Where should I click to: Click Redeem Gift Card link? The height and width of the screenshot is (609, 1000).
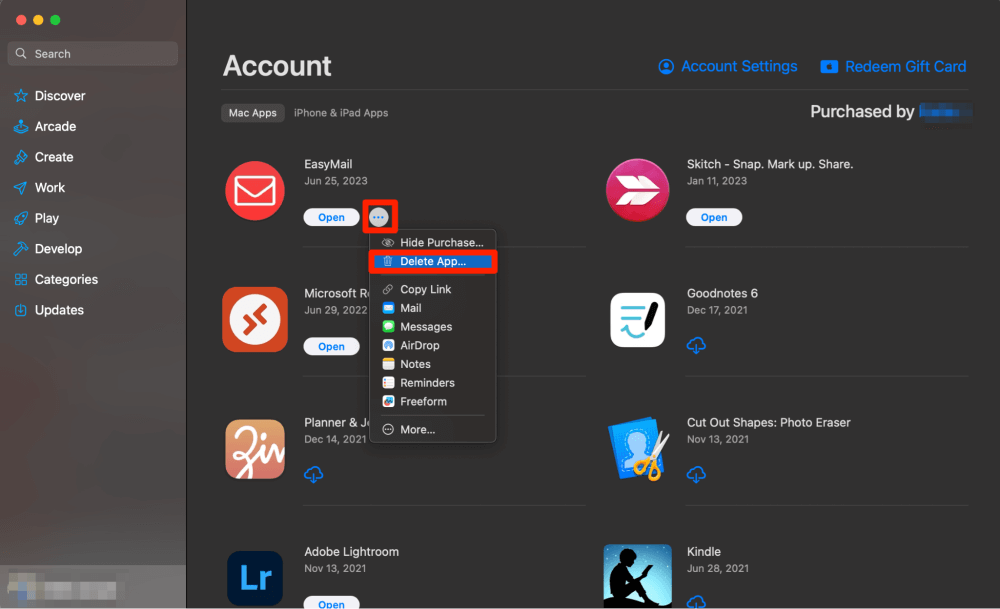pos(893,67)
